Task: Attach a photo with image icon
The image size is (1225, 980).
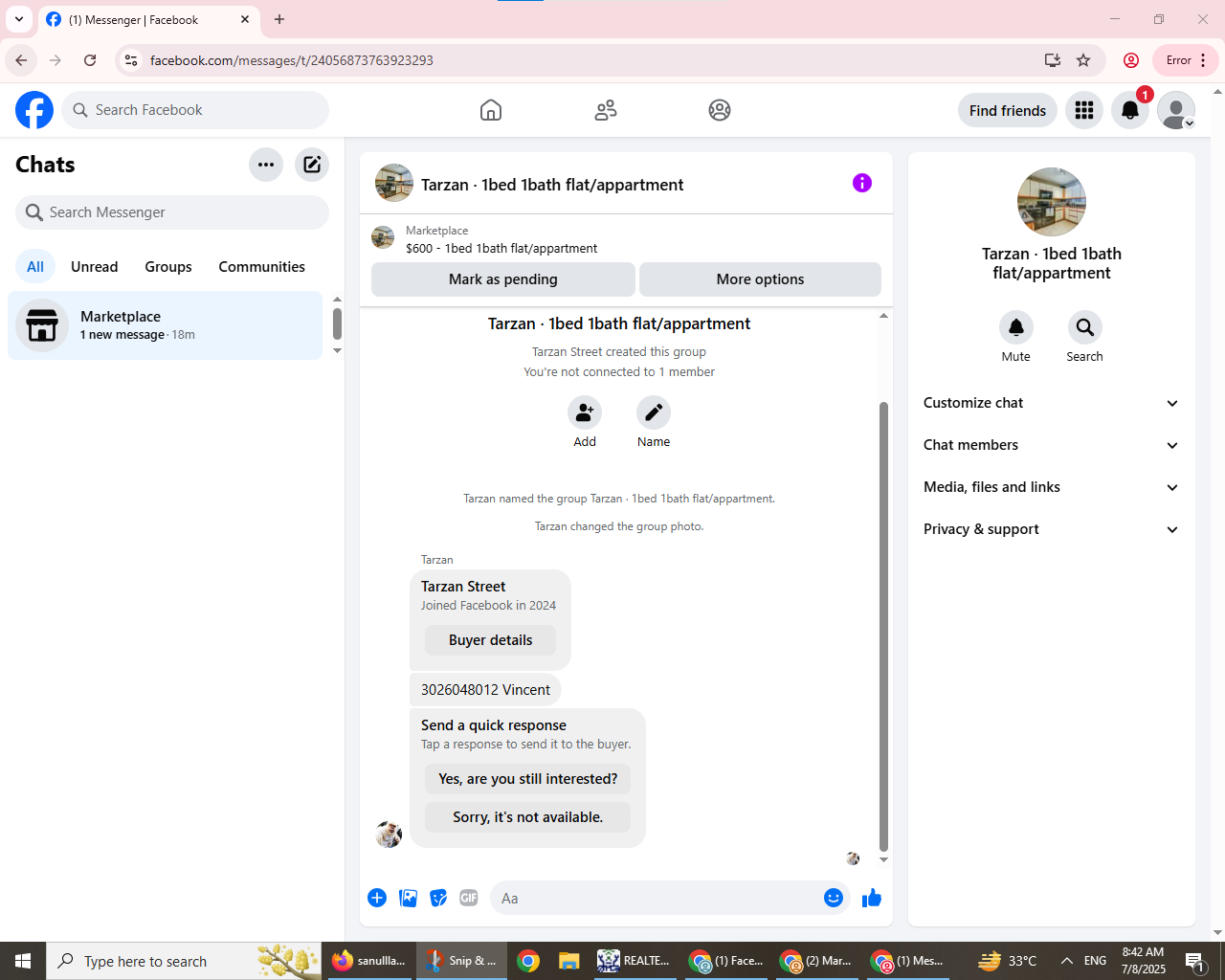Action: tap(408, 898)
